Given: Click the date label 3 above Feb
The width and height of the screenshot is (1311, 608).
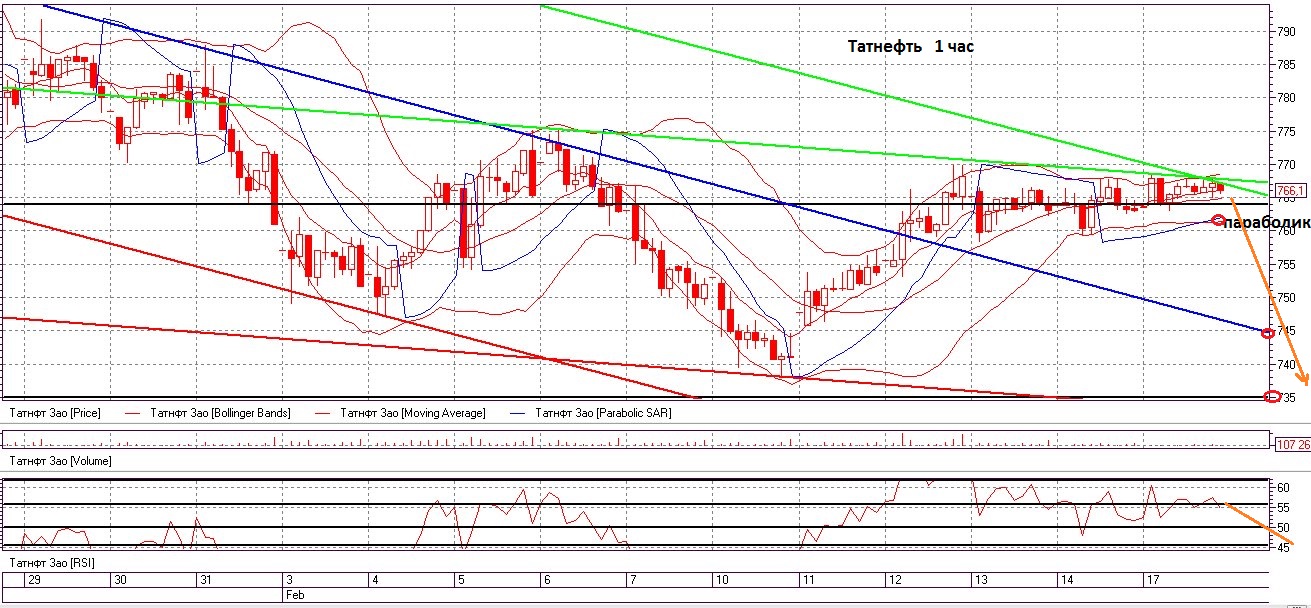Looking at the screenshot, I should [x=289, y=580].
